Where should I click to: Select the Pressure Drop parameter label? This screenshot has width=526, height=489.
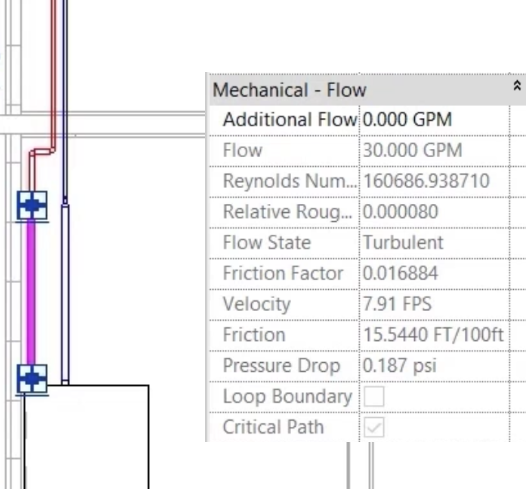click(x=281, y=366)
